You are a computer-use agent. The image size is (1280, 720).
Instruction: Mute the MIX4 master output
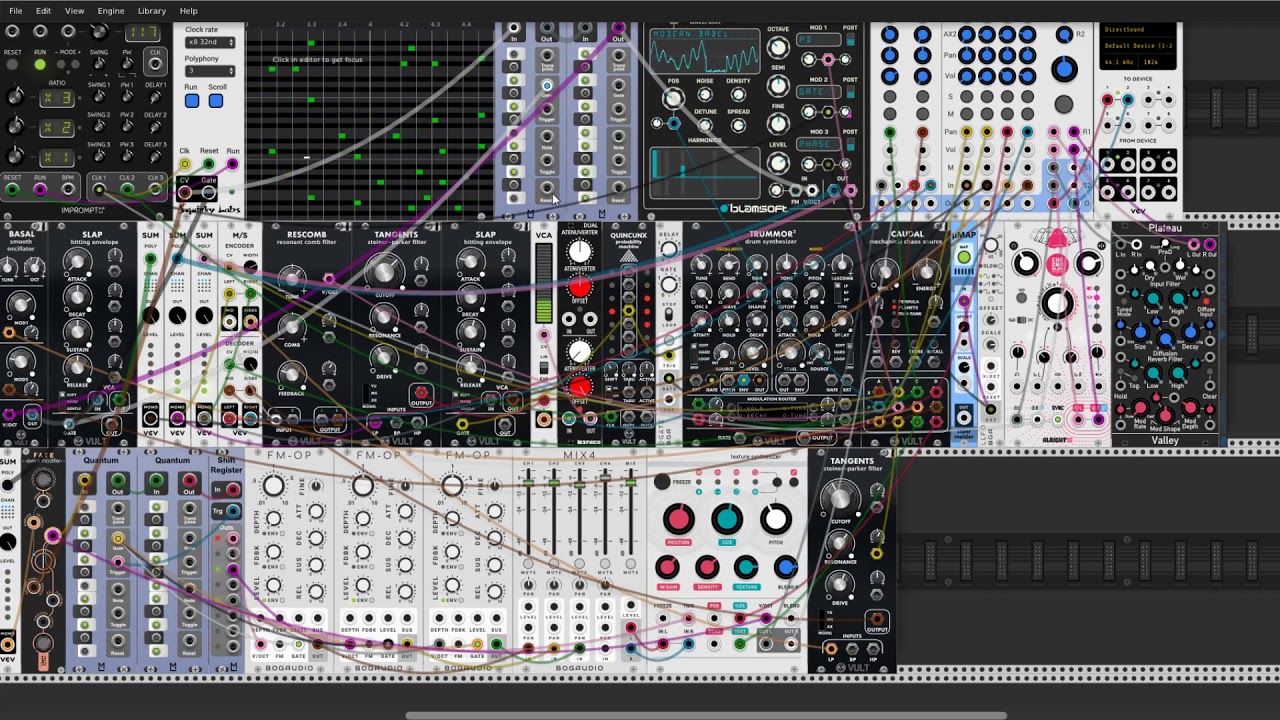(x=630, y=566)
